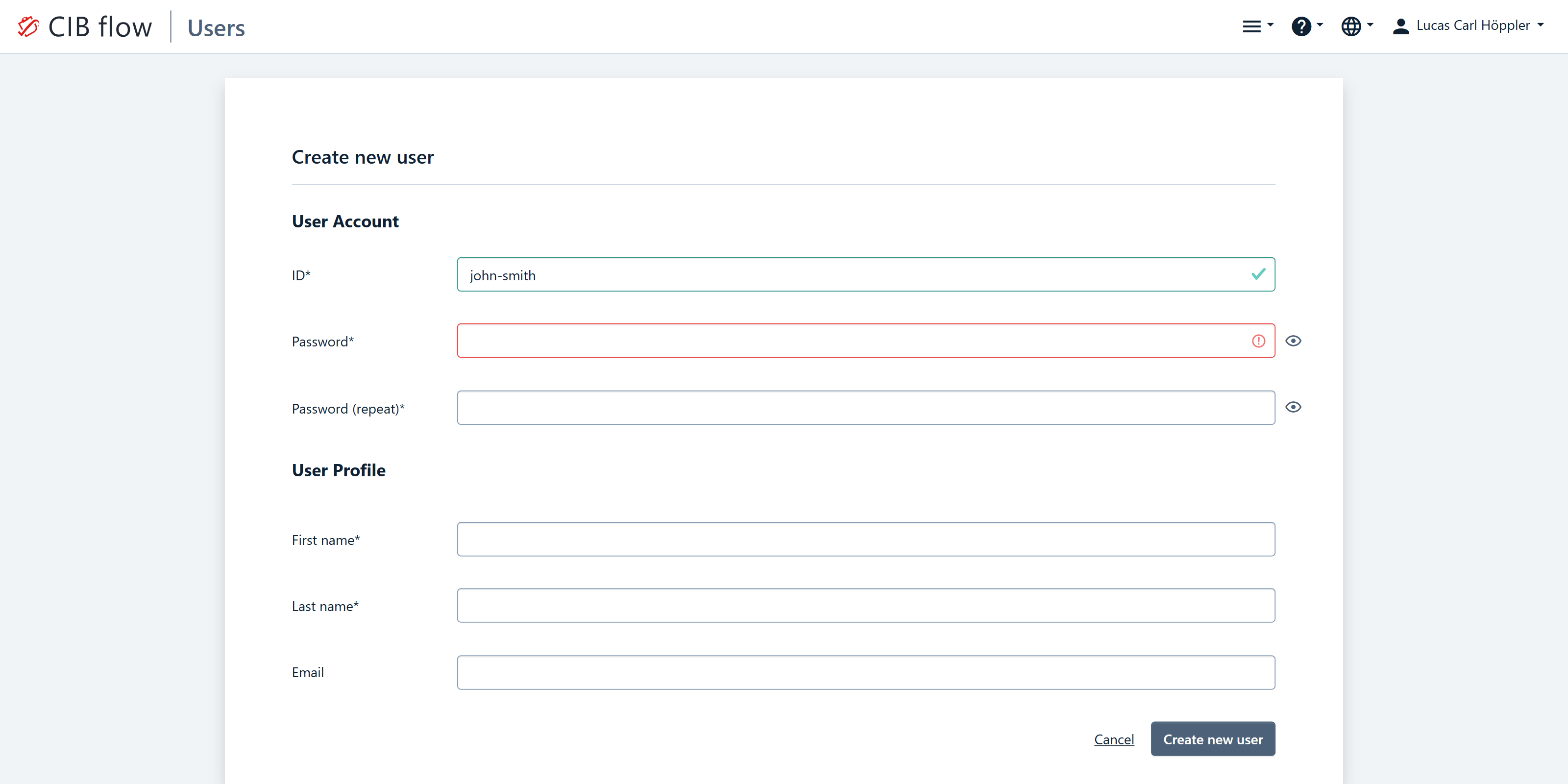
Task: Show password using eye icon beside Password
Action: coord(1293,341)
